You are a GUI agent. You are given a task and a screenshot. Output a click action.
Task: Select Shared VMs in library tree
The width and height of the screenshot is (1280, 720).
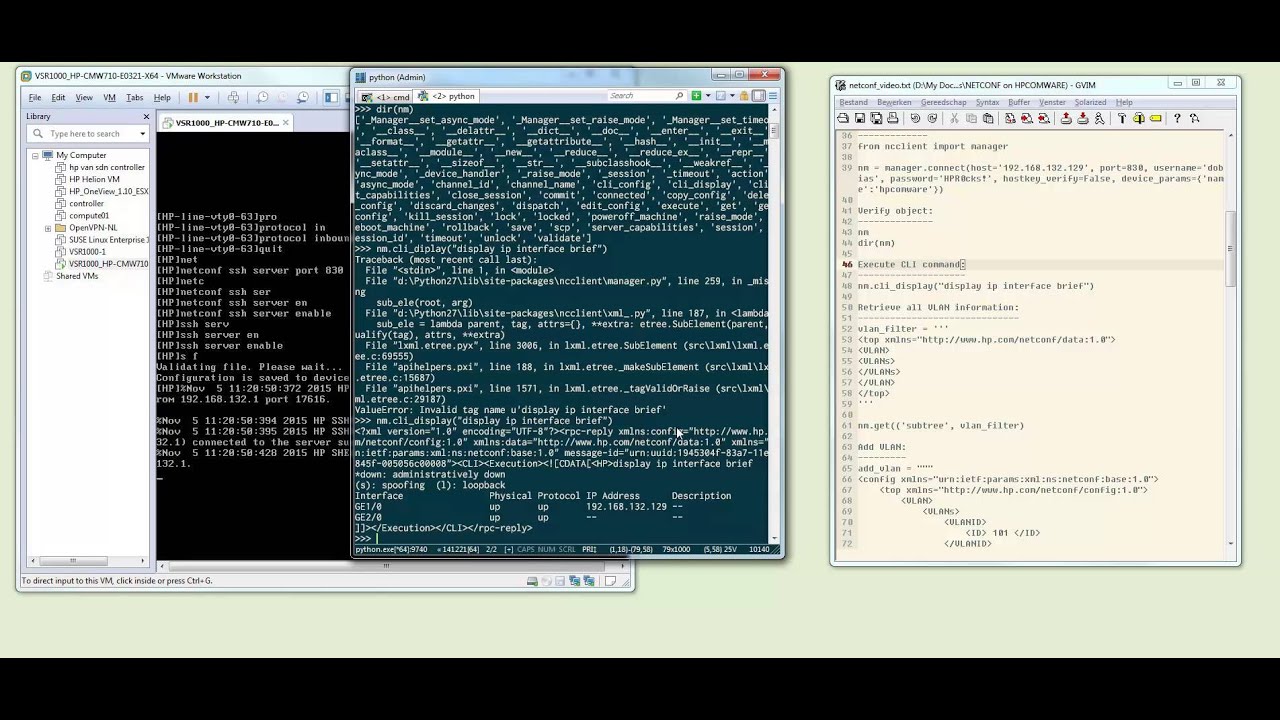tap(70, 276)
